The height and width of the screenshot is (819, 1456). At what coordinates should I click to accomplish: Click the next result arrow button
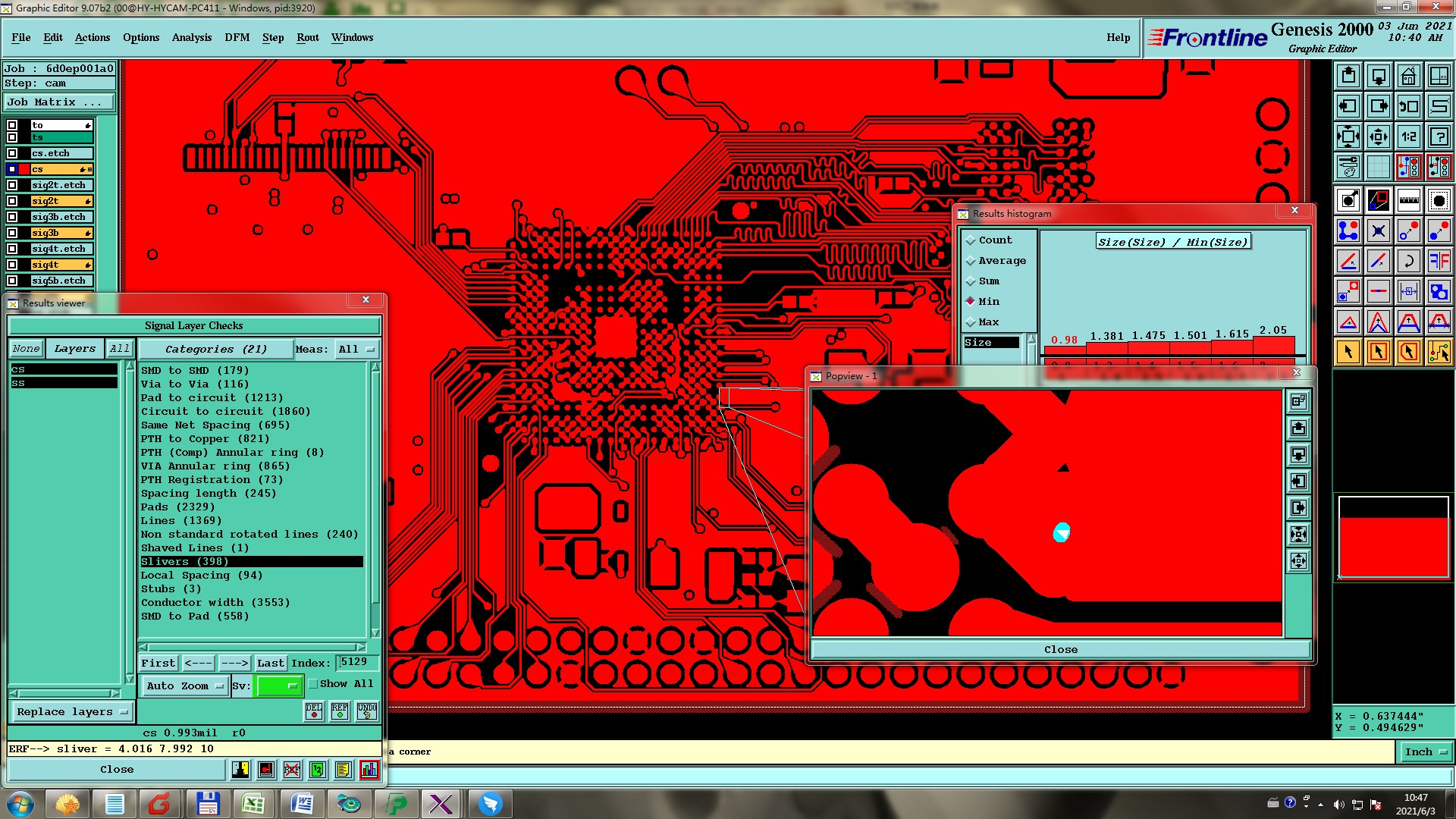[x=234, y=663]
